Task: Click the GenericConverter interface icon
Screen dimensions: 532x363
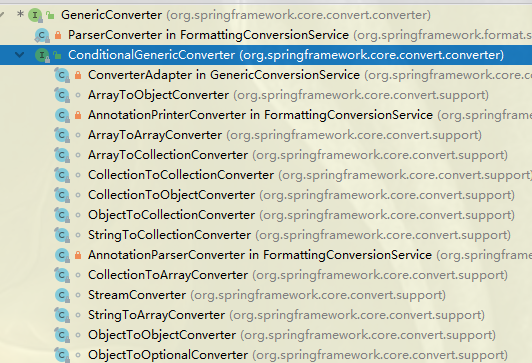Action: click(x=35, y=15)
